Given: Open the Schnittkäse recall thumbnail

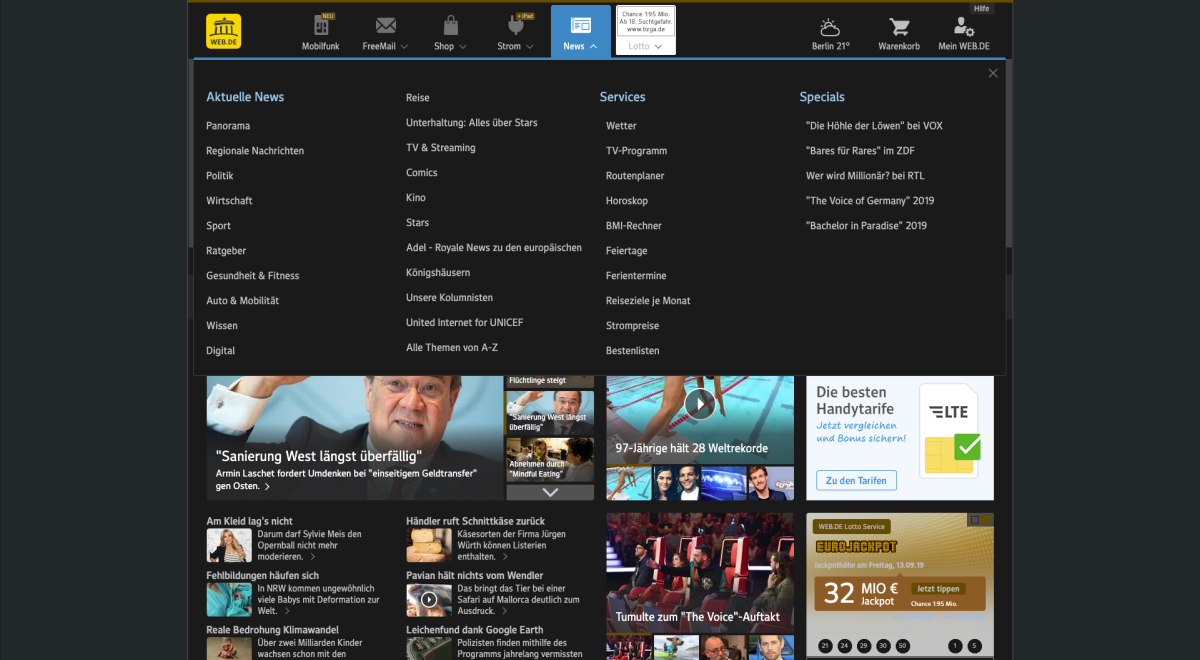Looking at the screenshot, I should pyautogui.click(x=429, y=545).
